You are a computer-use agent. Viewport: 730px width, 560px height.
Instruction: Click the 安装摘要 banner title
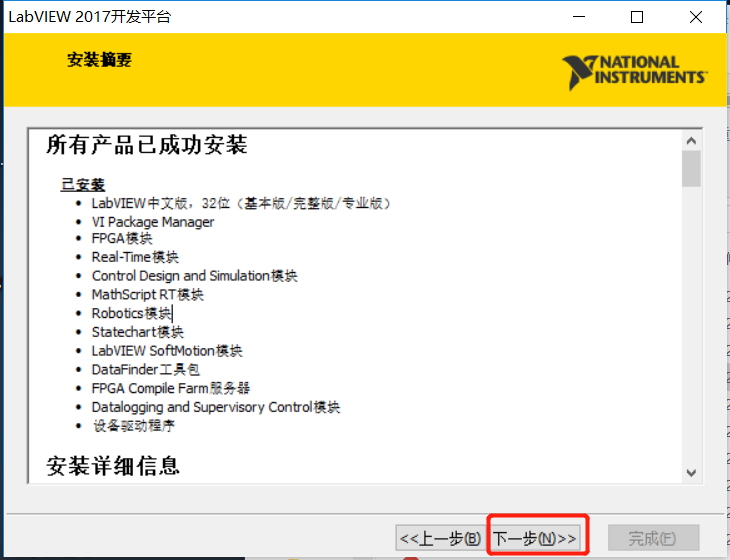point(100,60)
